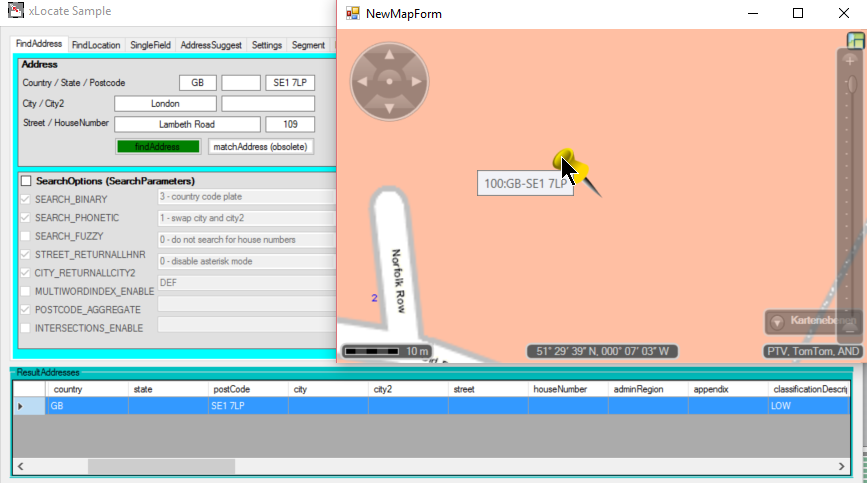Screen dimensions: 867x483
Task: Toggle the POSTCODE_AGGREGATE checkbox
Action: pyautogui.click(x=27, y=309)
